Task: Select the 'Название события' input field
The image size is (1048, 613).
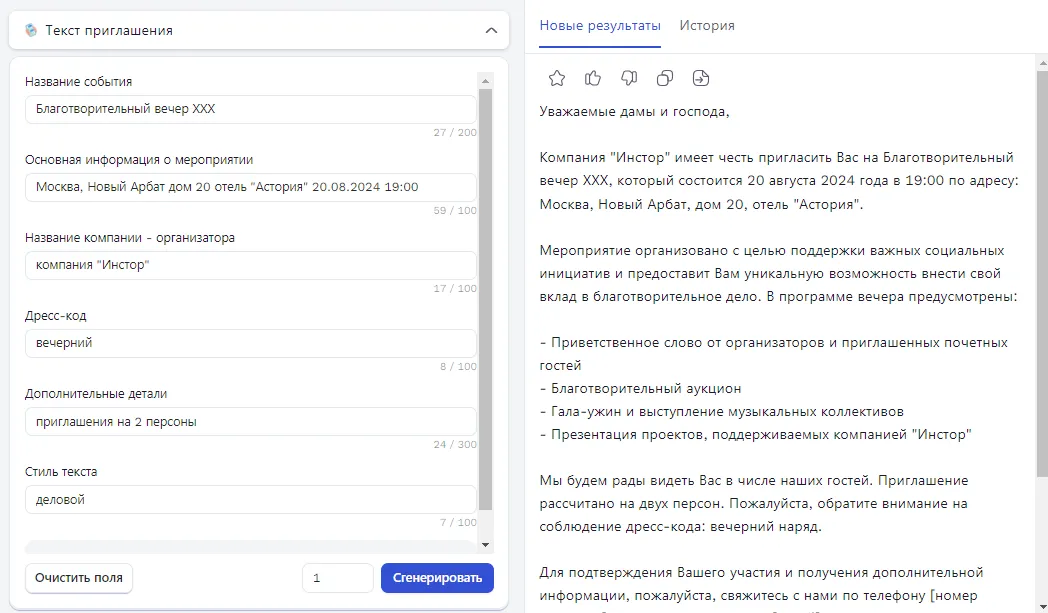Action: [x=250, y=109]
